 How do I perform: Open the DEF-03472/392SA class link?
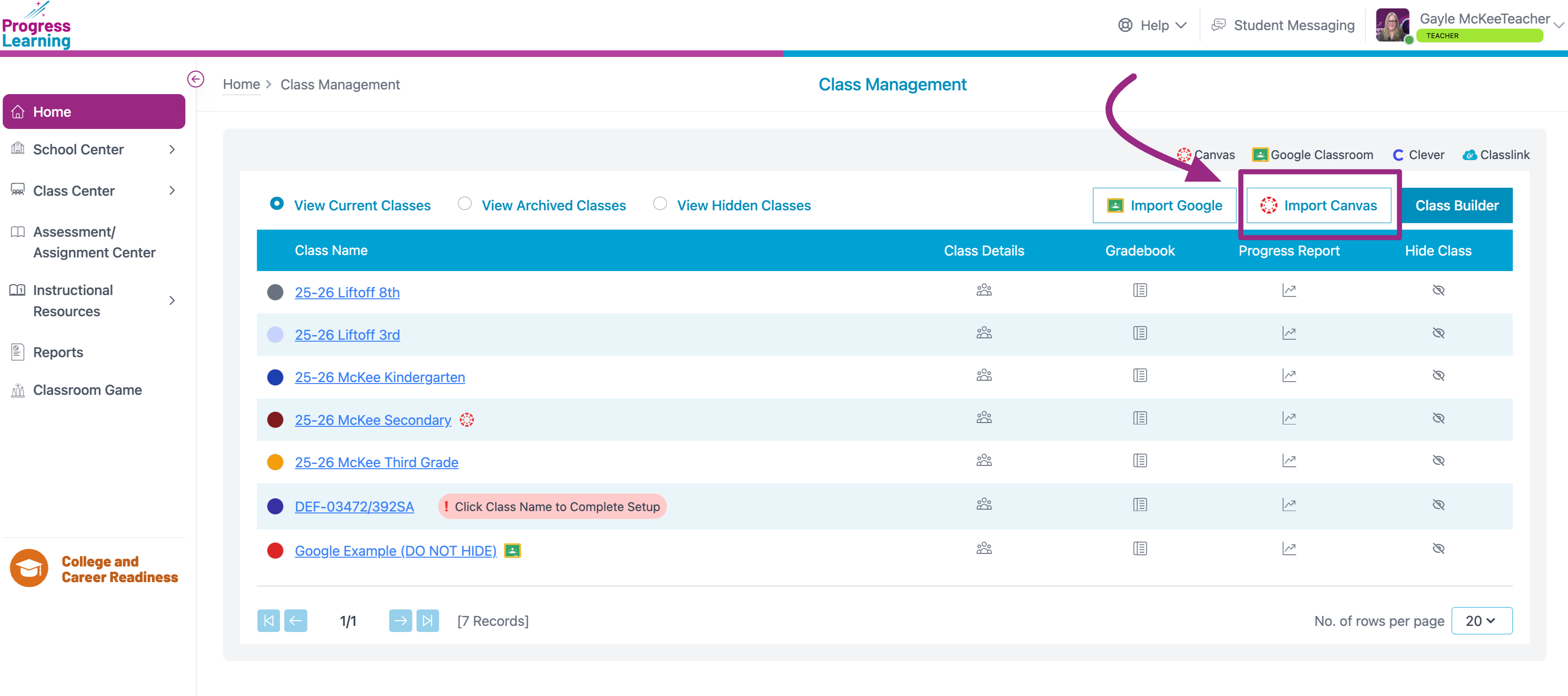click(x=354, y=507)
